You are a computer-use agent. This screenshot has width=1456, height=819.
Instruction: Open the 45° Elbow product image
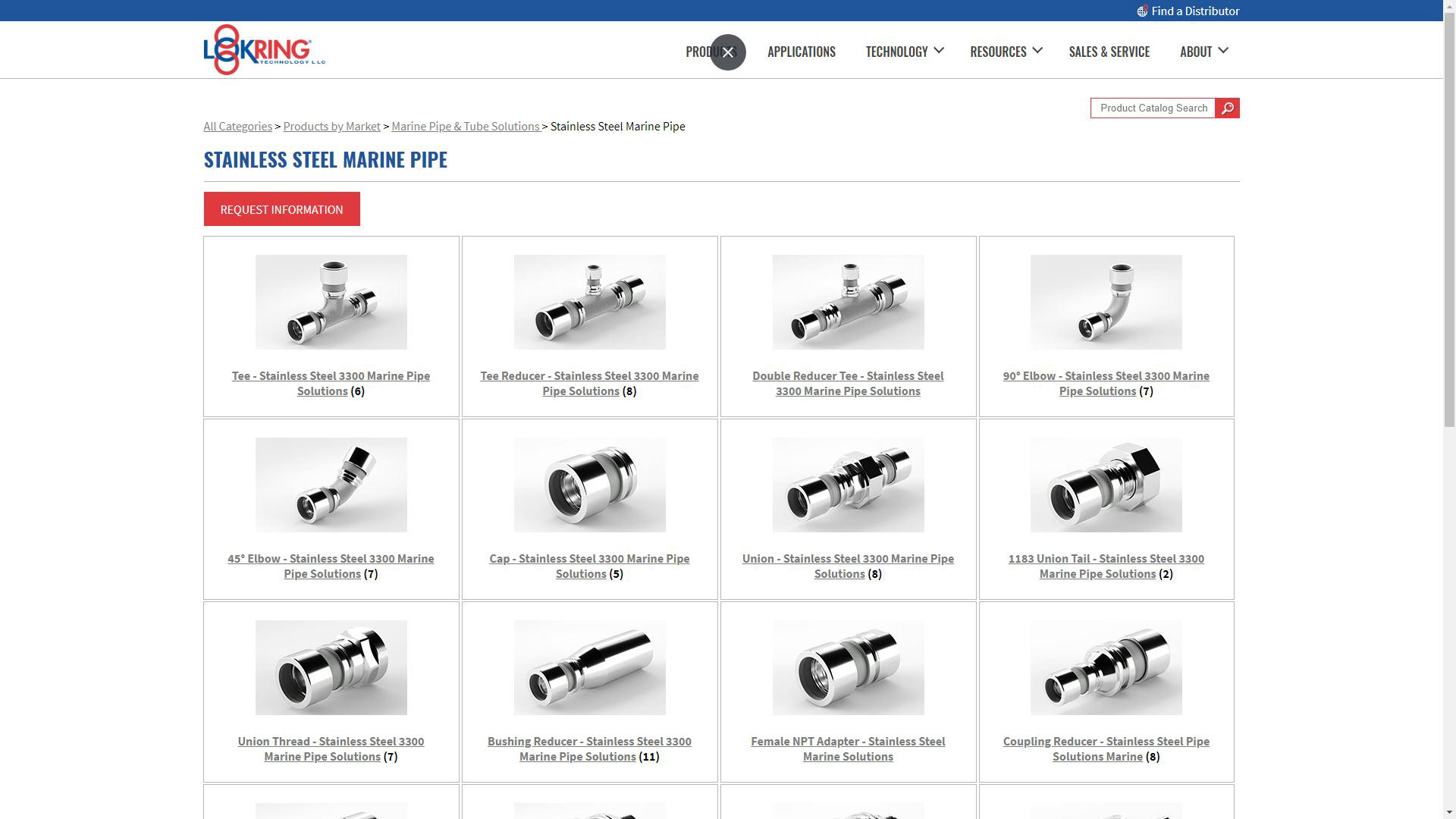331,485
